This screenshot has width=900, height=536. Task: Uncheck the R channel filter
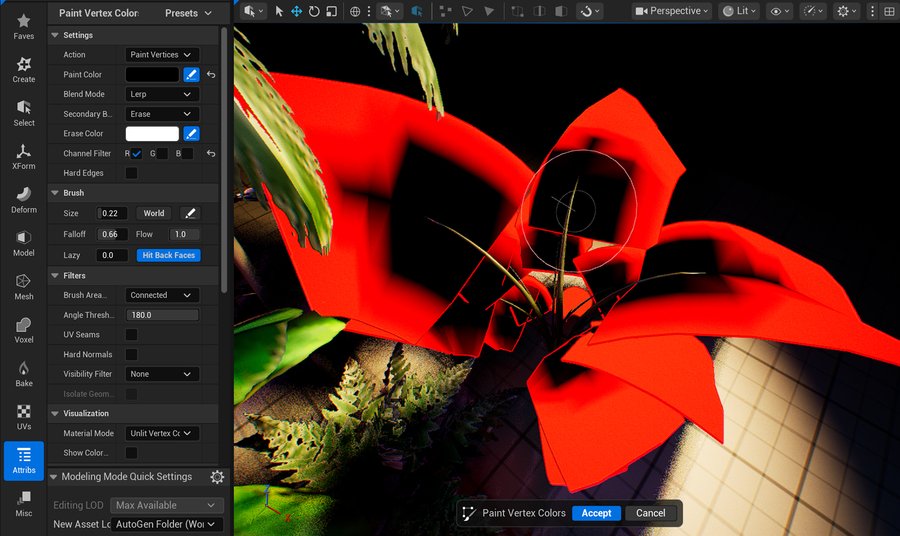137,154
